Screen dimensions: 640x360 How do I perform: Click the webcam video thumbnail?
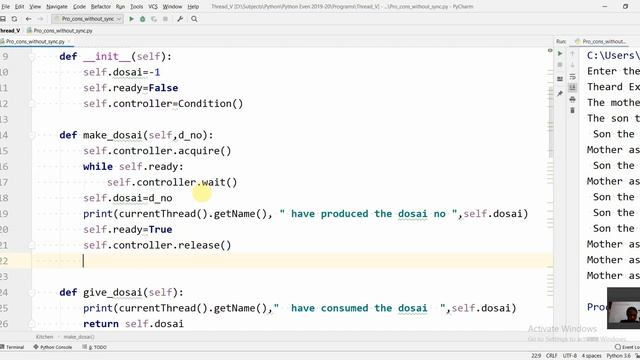(x=623, y=308)
